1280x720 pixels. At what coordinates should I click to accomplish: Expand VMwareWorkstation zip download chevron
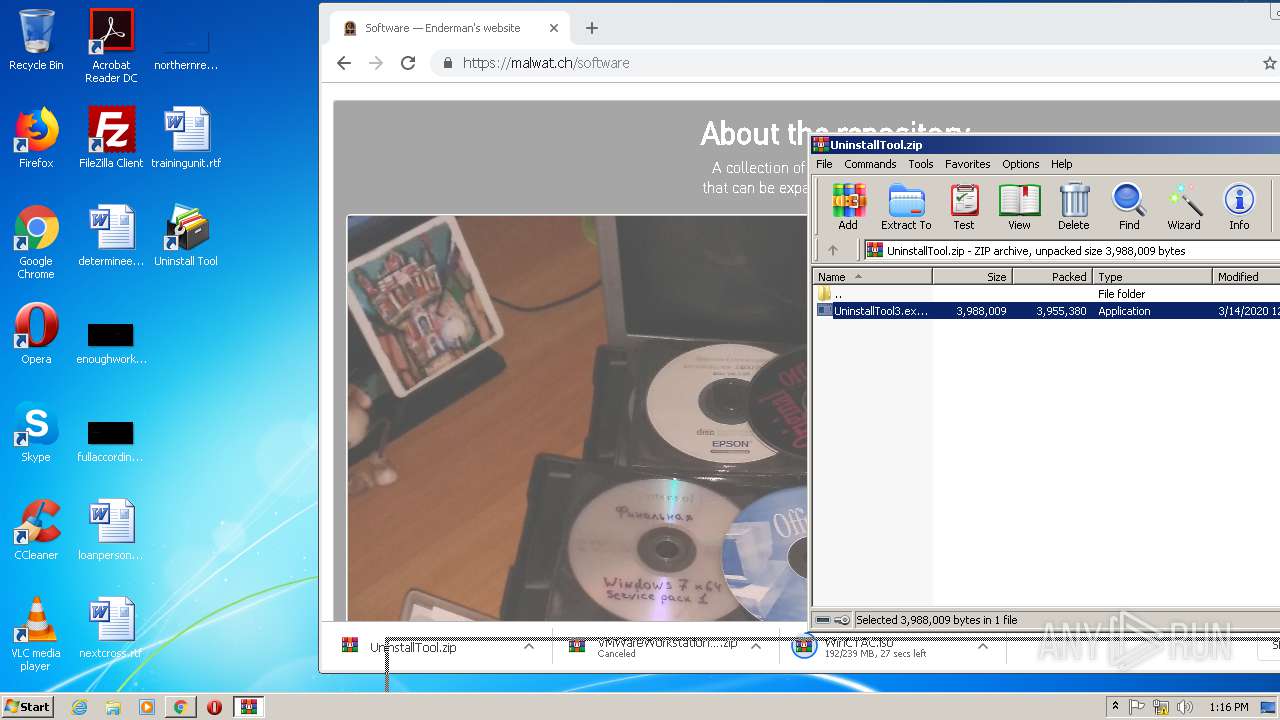[x=755, y=646]
